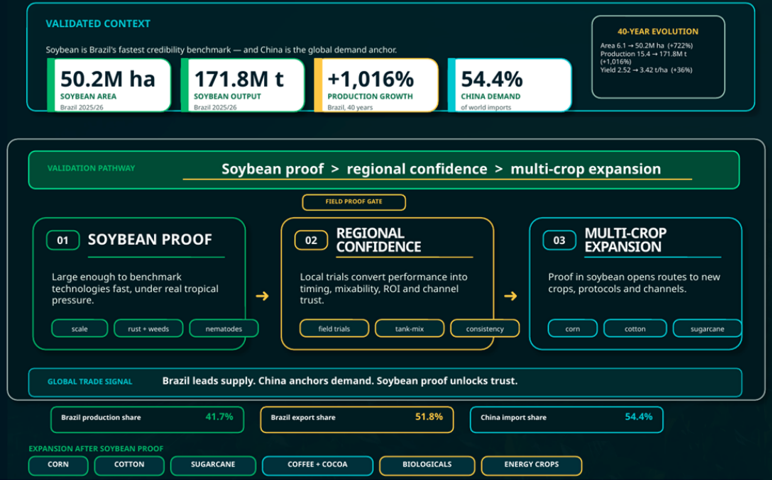Select the CORN expansion pill
The image size is (772, 480).
[58, 465]
